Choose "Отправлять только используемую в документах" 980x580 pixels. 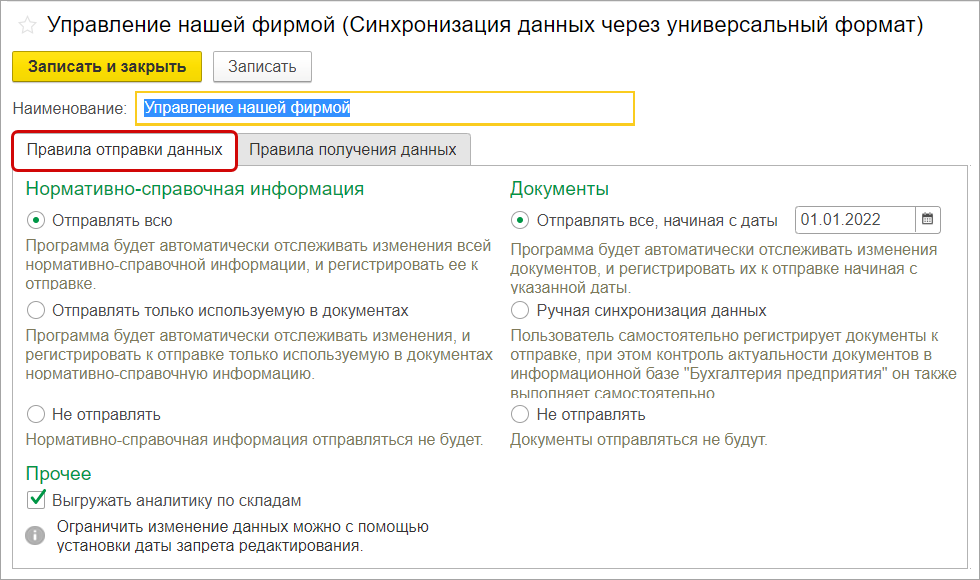click(36, 310)
